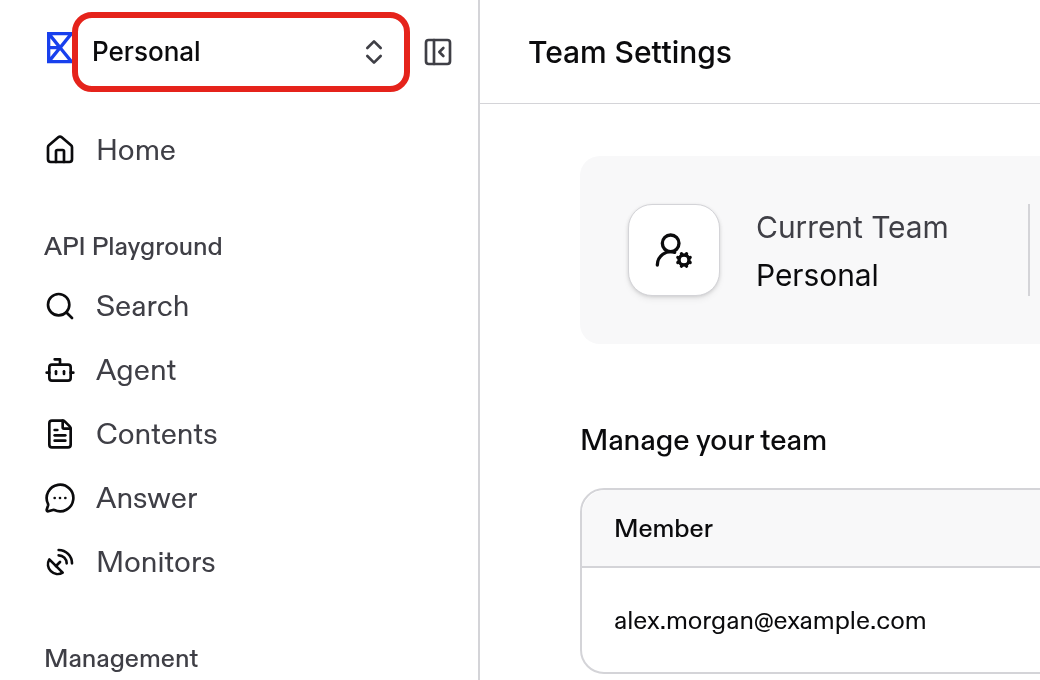
Task: Open the Personal team switcher dropdown
Action: click(240, 52)
